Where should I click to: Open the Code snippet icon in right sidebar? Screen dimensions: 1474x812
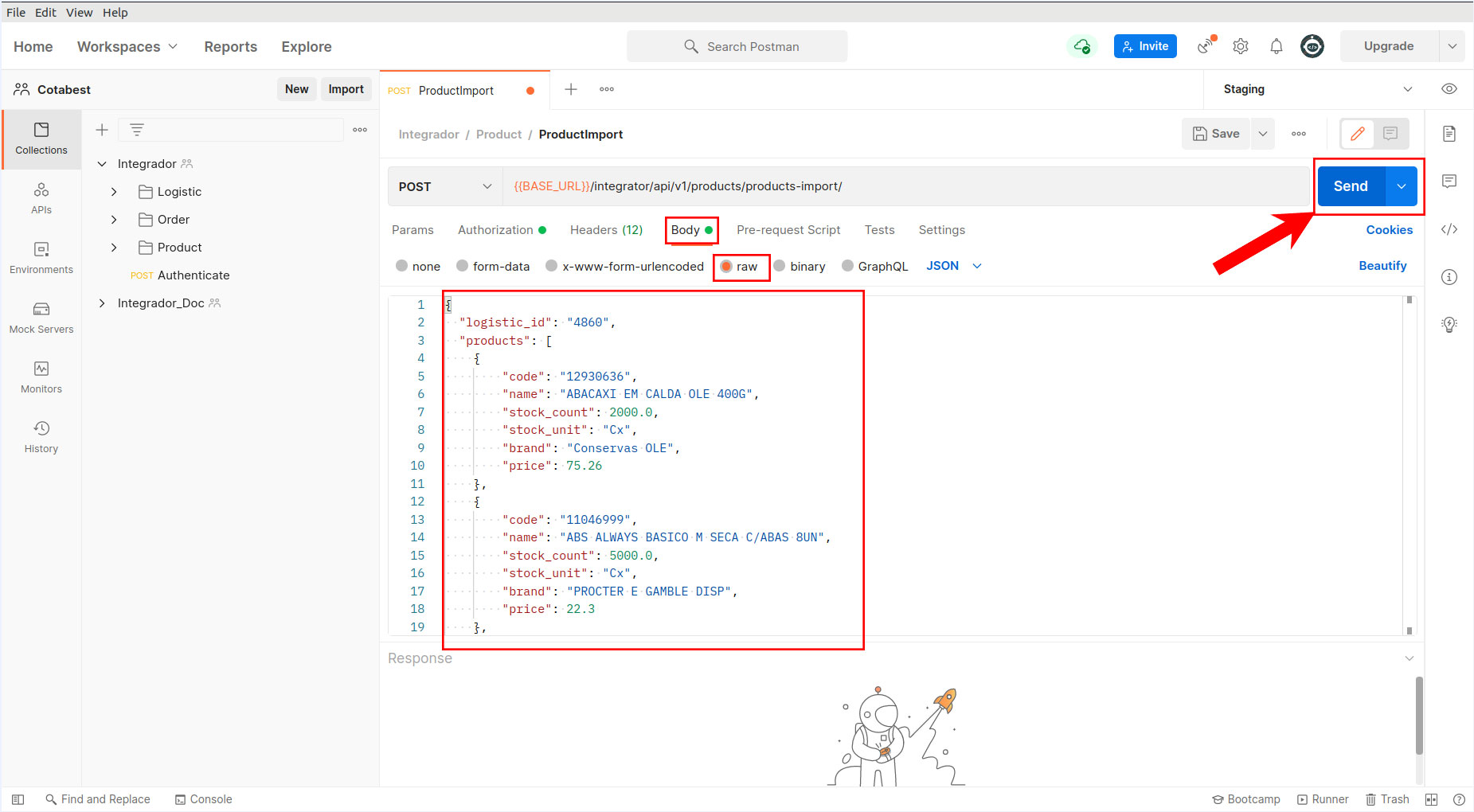[1449, 229]
